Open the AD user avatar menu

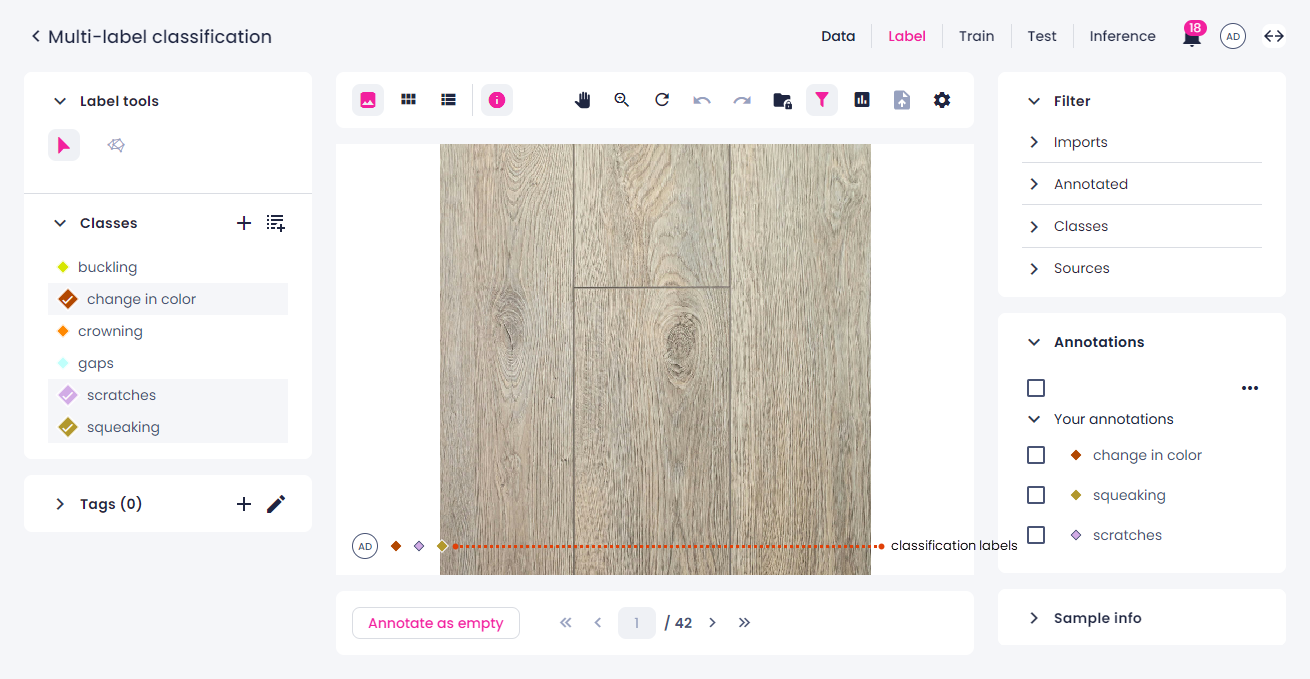(1233, 37)
